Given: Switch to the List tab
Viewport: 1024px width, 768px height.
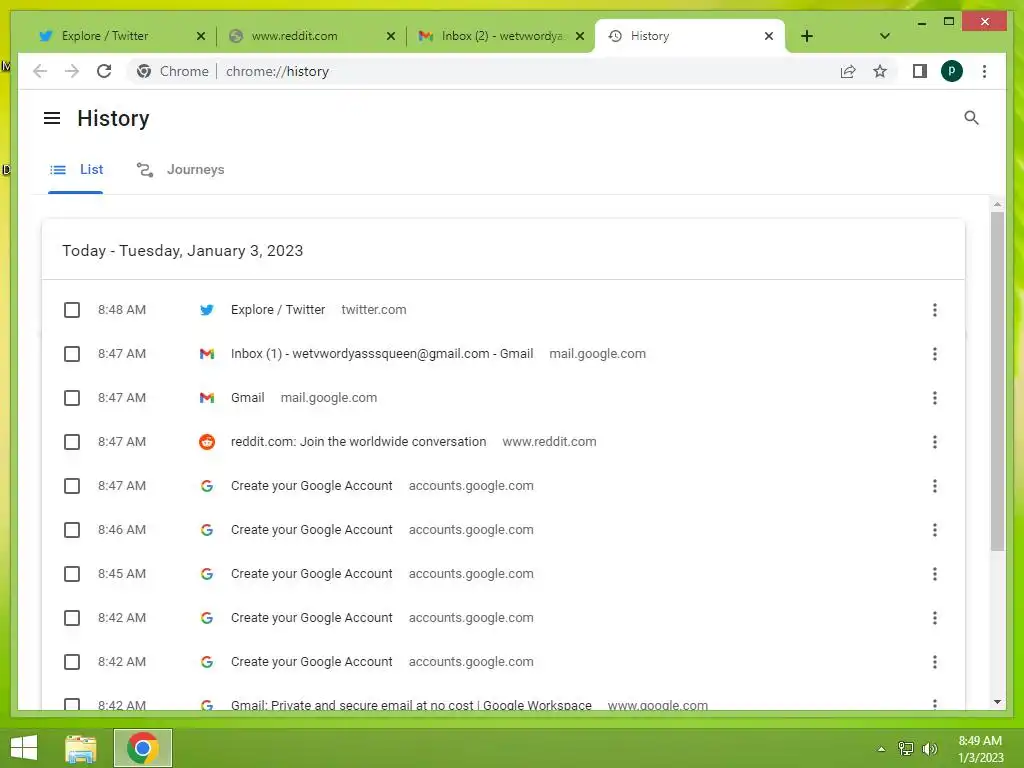Looking at the screenshot, I should pyautogui.click(x=76, y=170).
